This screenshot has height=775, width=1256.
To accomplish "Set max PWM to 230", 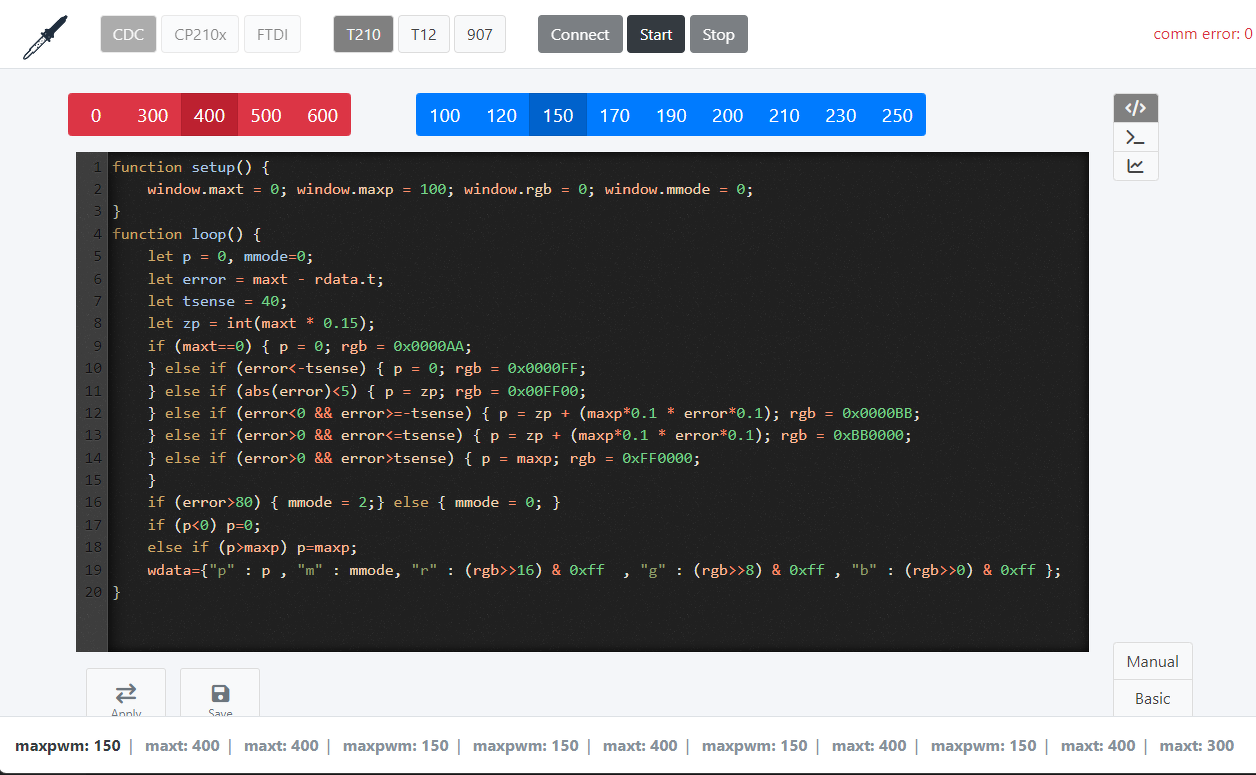I will click(841, 115).
